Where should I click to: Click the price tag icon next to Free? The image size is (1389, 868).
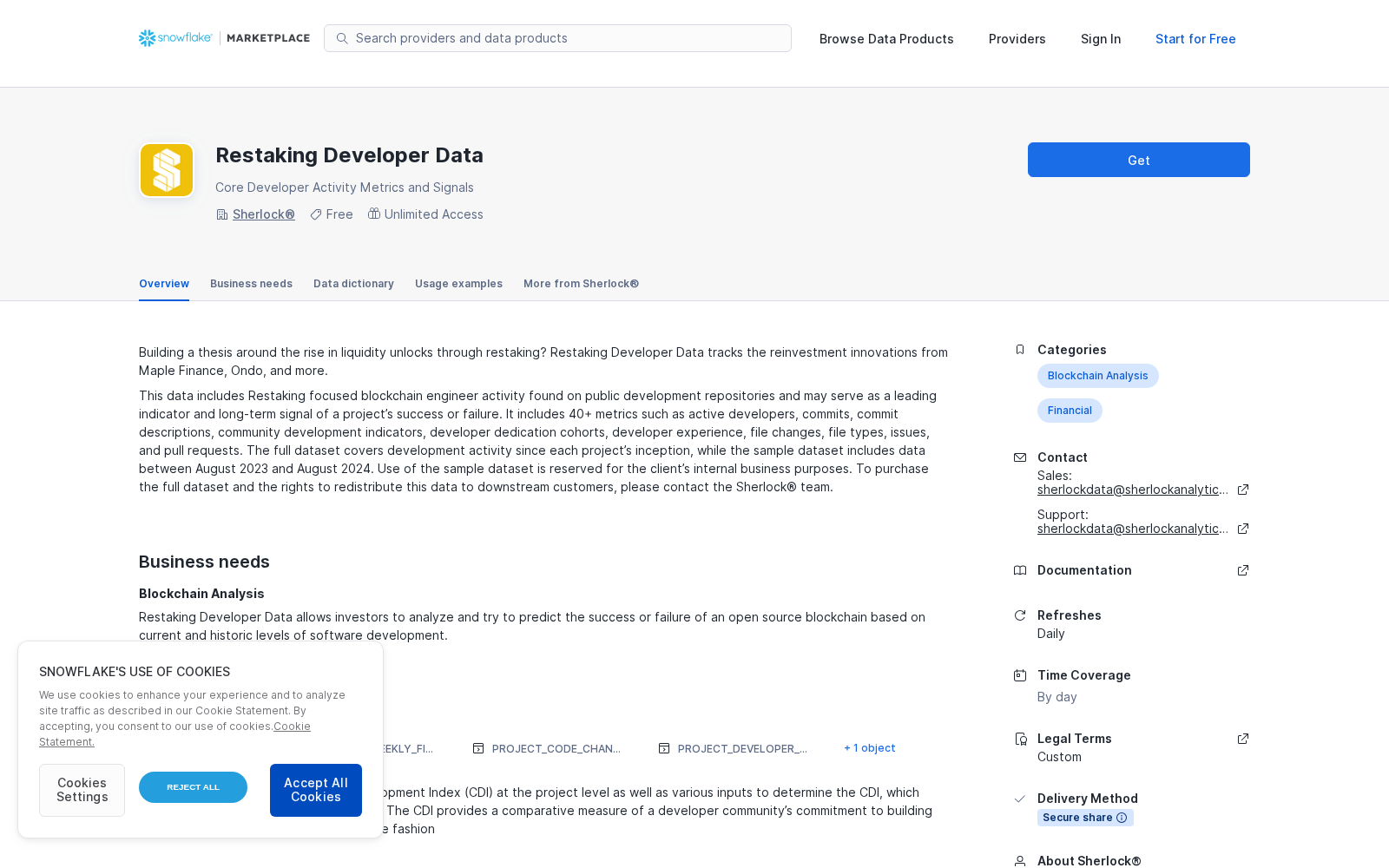click(316, 214)
